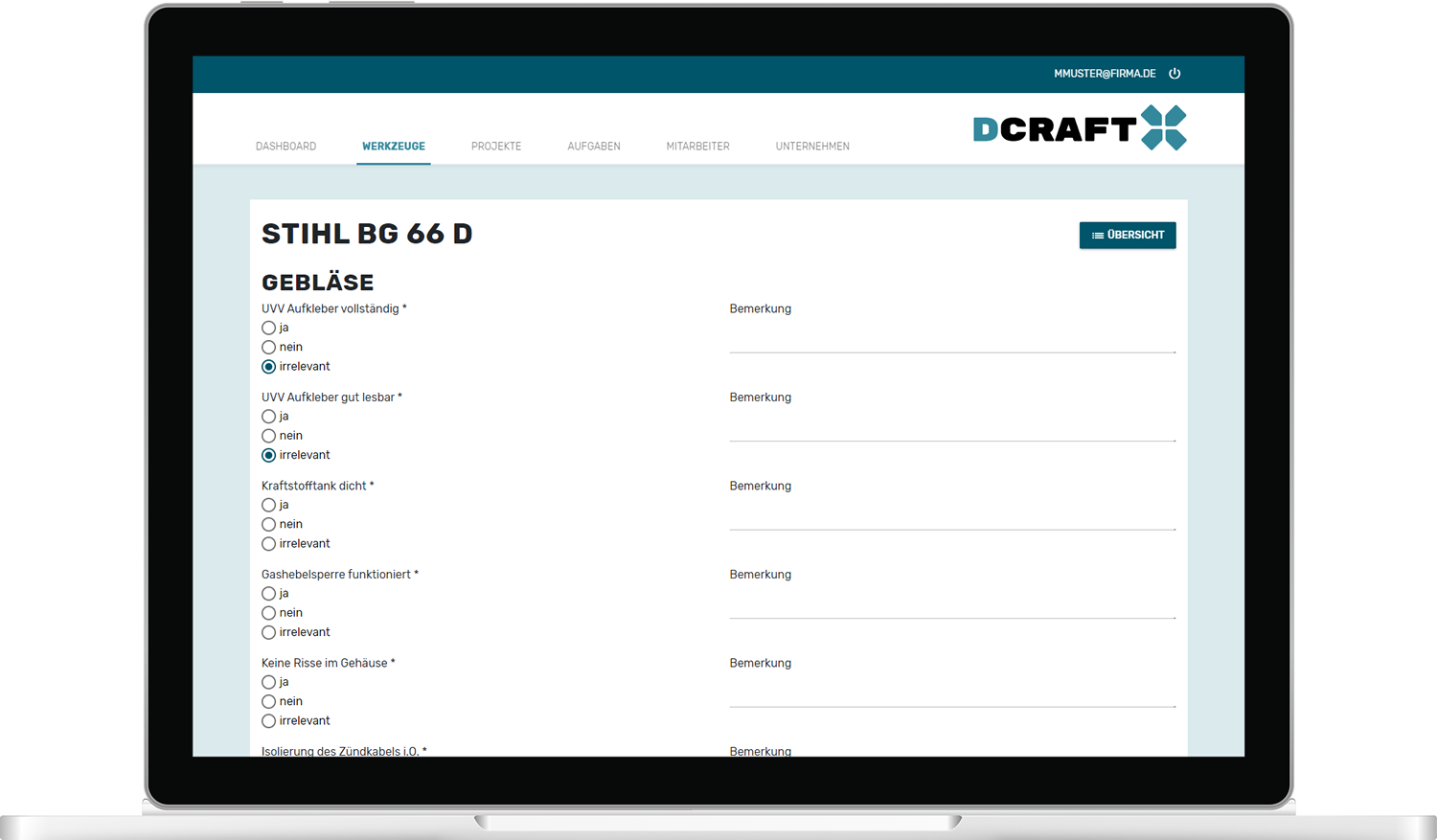Image resolution: width=1437 pixels, height=840 pixels.
Task: Choose irrelevant for UVV Aufkleber gut lesbar
Action: [x=269, y=455]
